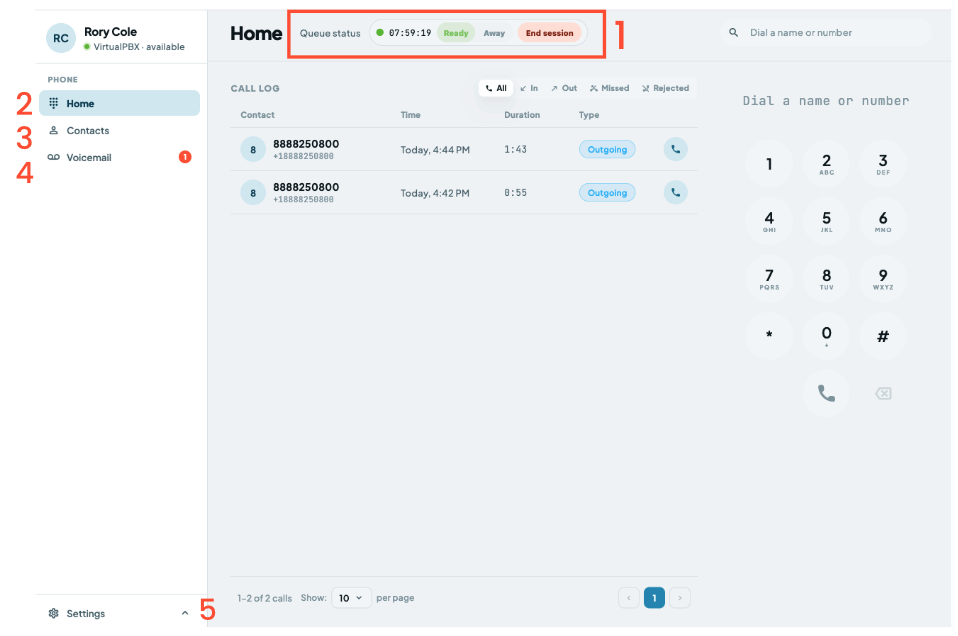Dial digit 3 DEF on the keypad
This screenshot has height=636, width=958.
pyautogui.click(x=883, y=164)
